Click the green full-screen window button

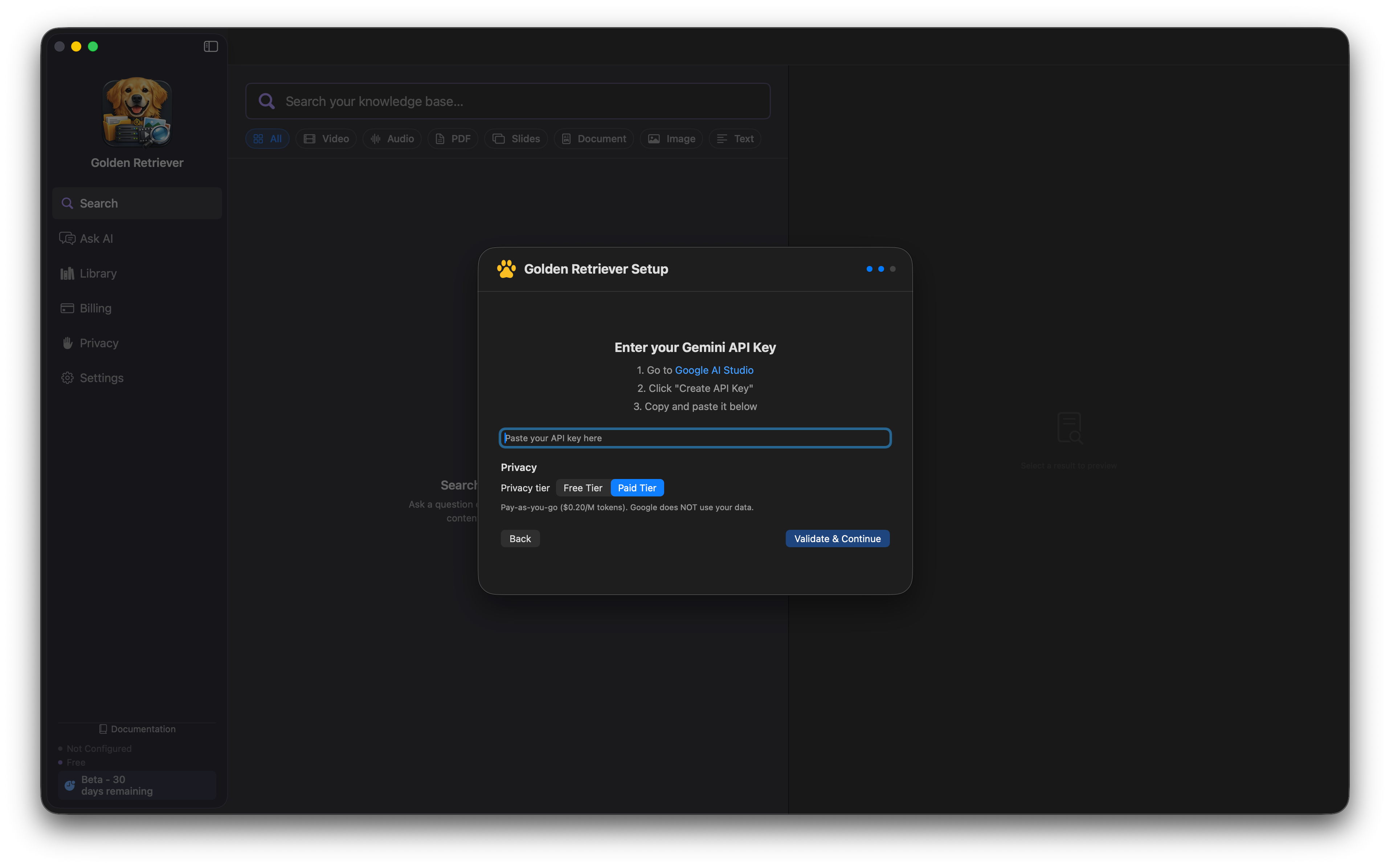pos(93,46)
